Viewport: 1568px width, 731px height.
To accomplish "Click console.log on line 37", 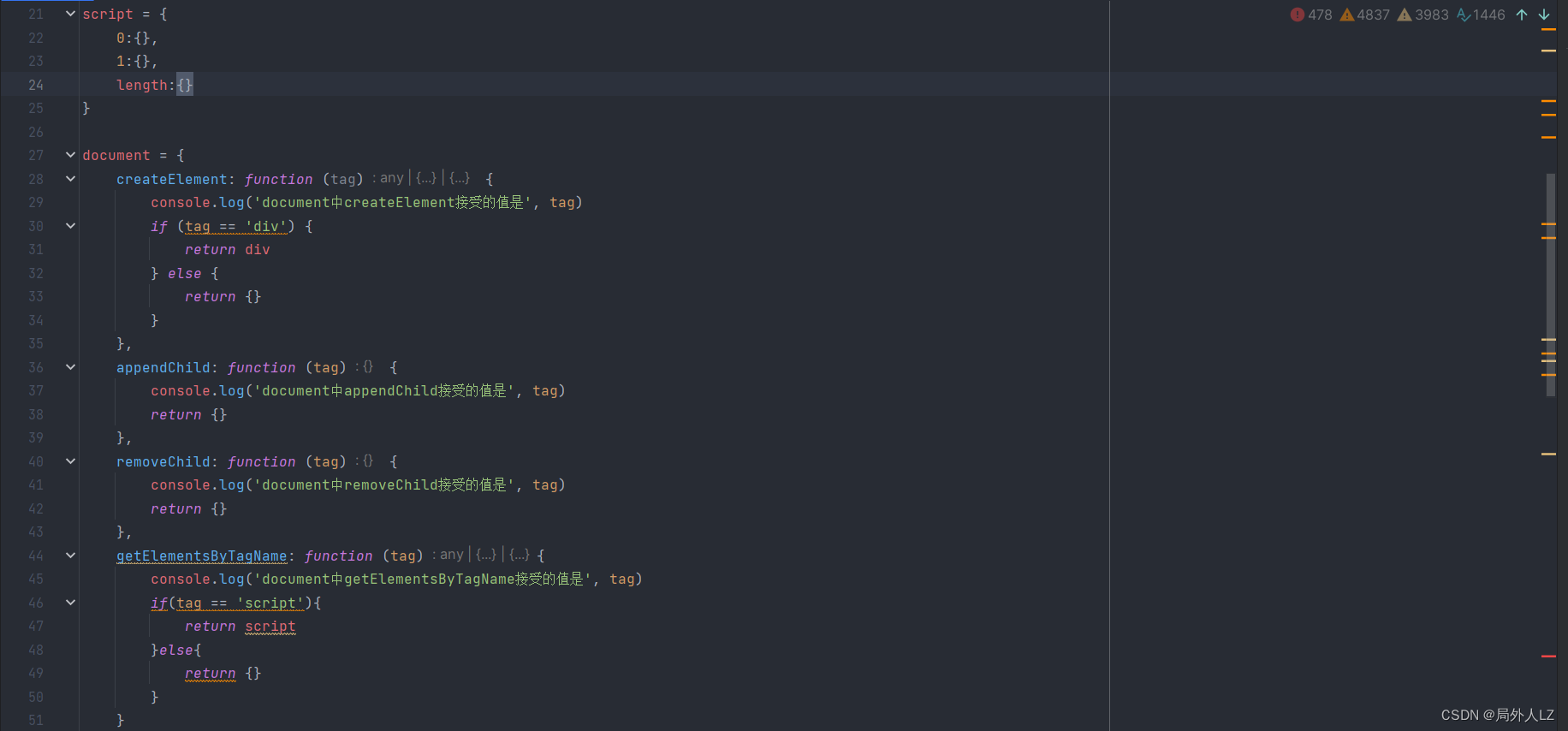I will click(x=198, y=391).
